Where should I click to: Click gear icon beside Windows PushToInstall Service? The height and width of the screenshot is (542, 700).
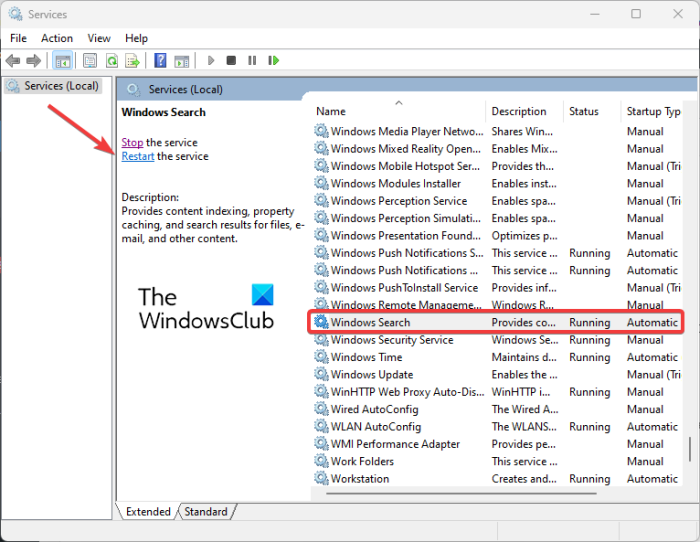pos(321,287)
